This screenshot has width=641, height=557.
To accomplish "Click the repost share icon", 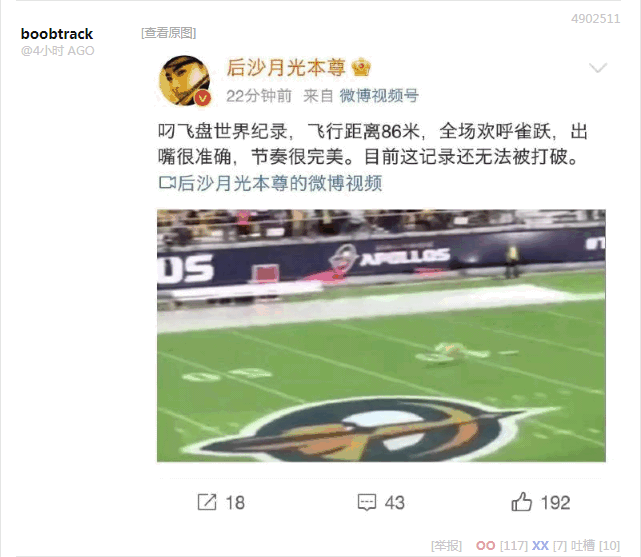I will click(207, 502).
